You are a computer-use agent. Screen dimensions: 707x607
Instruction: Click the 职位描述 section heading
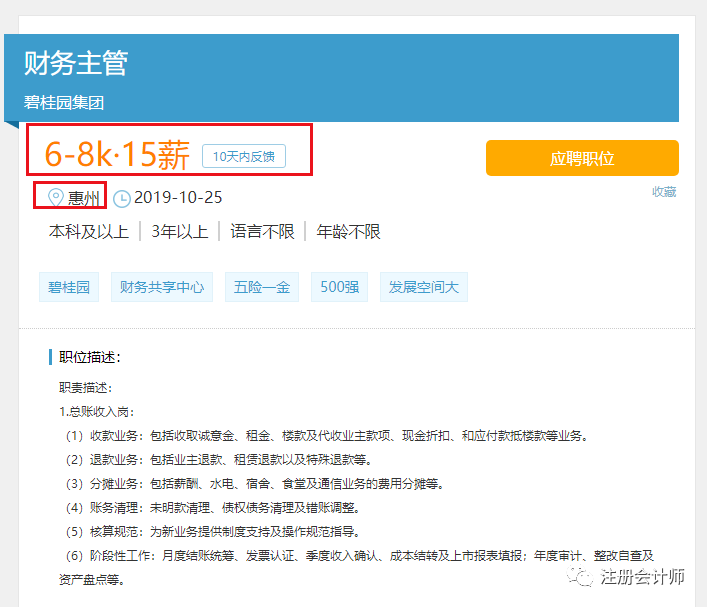(90, 357)
